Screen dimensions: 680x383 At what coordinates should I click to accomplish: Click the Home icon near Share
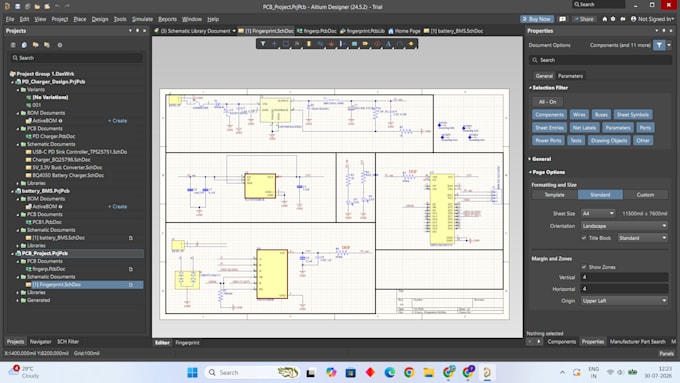pyautogui.click(x=605, y=19)
